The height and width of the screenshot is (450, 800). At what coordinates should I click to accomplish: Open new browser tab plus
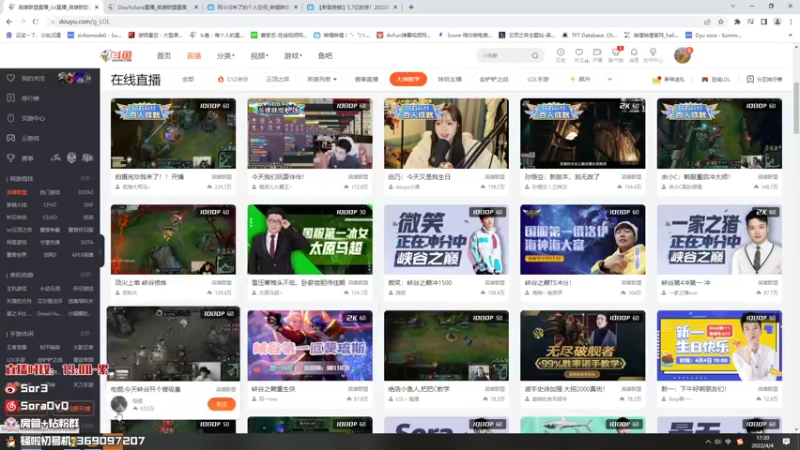click(x=411, y=7)
